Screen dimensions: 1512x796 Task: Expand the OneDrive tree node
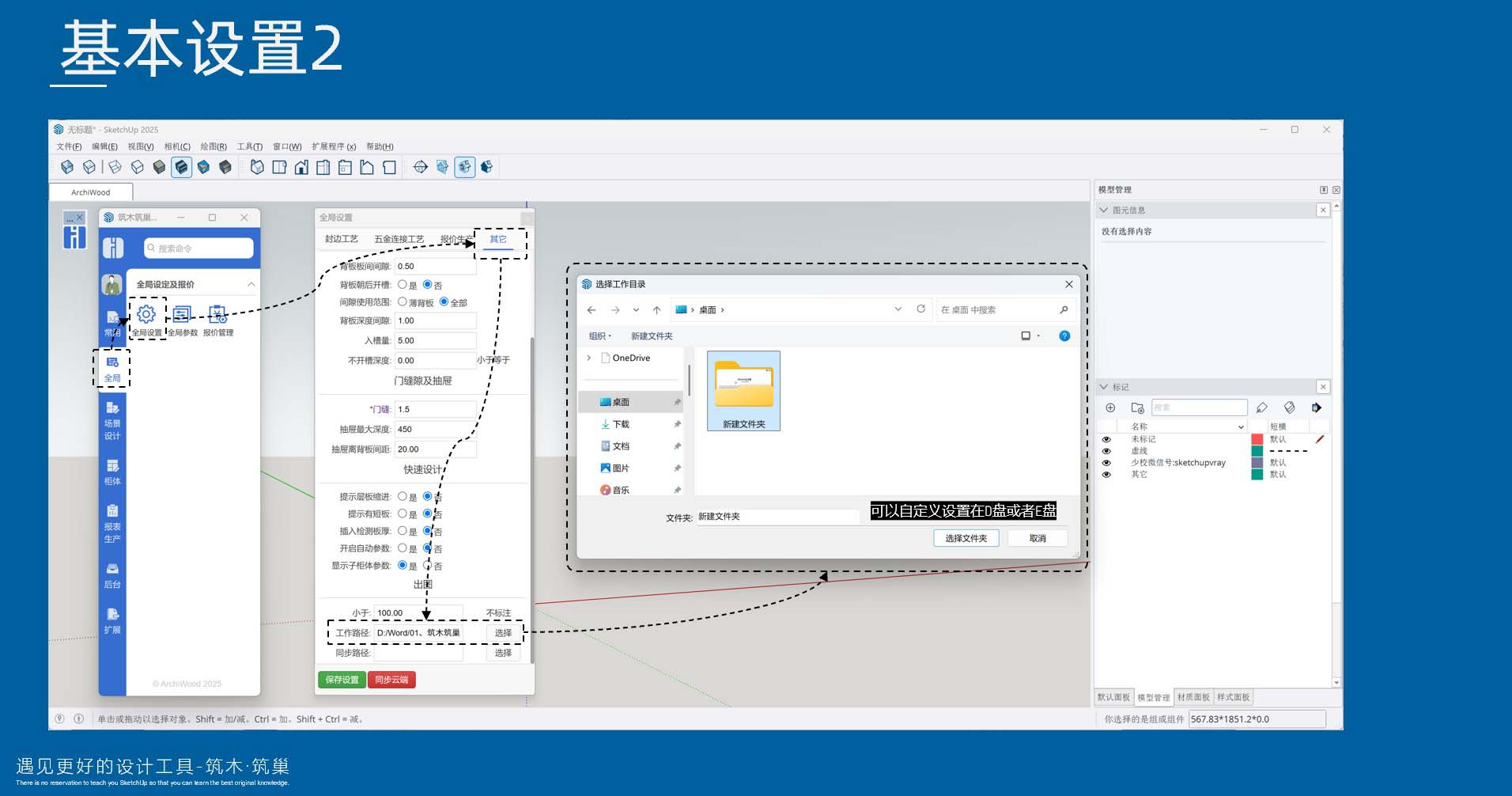click(x=589, y=358)
